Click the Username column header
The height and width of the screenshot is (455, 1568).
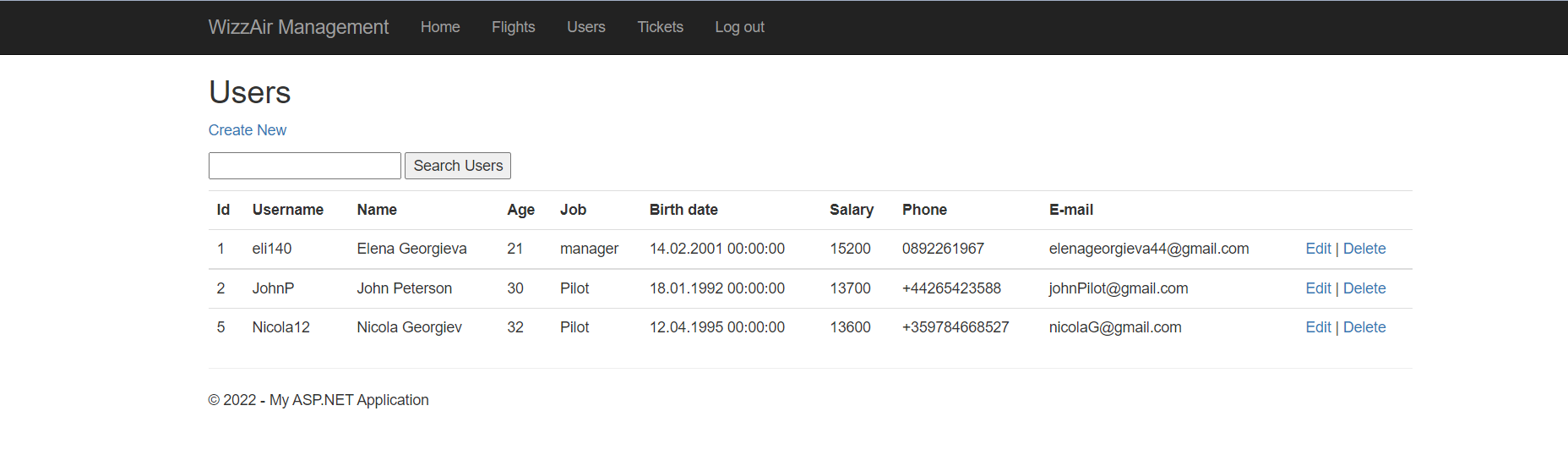pyautogui.click(x=288, y=210)
